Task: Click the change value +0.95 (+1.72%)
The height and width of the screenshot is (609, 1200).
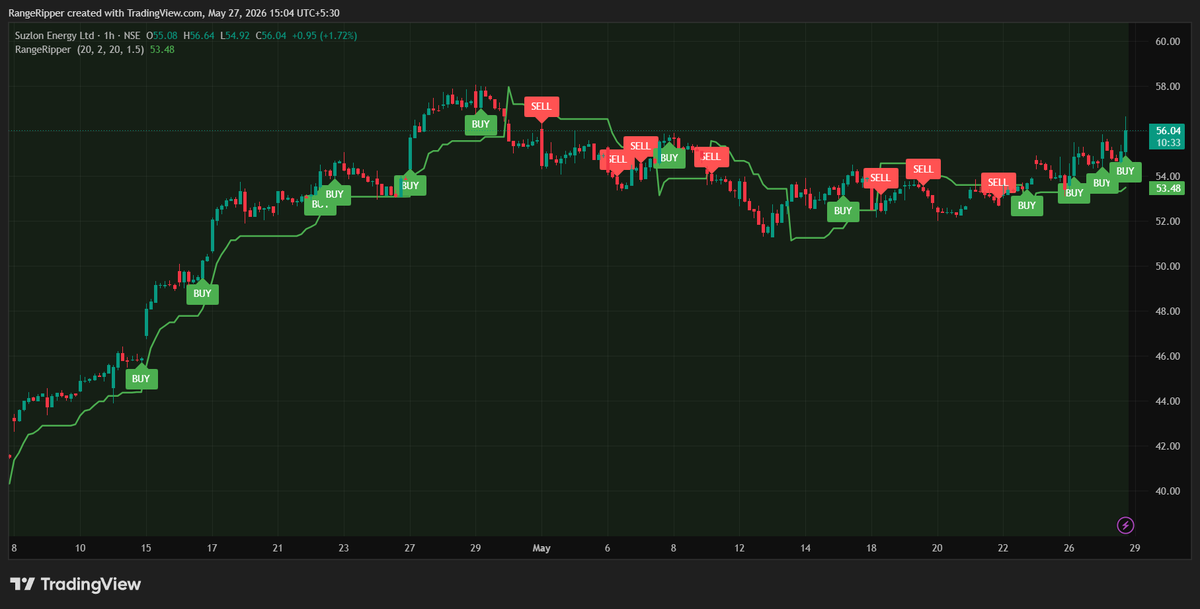Action: pos(324,36)
